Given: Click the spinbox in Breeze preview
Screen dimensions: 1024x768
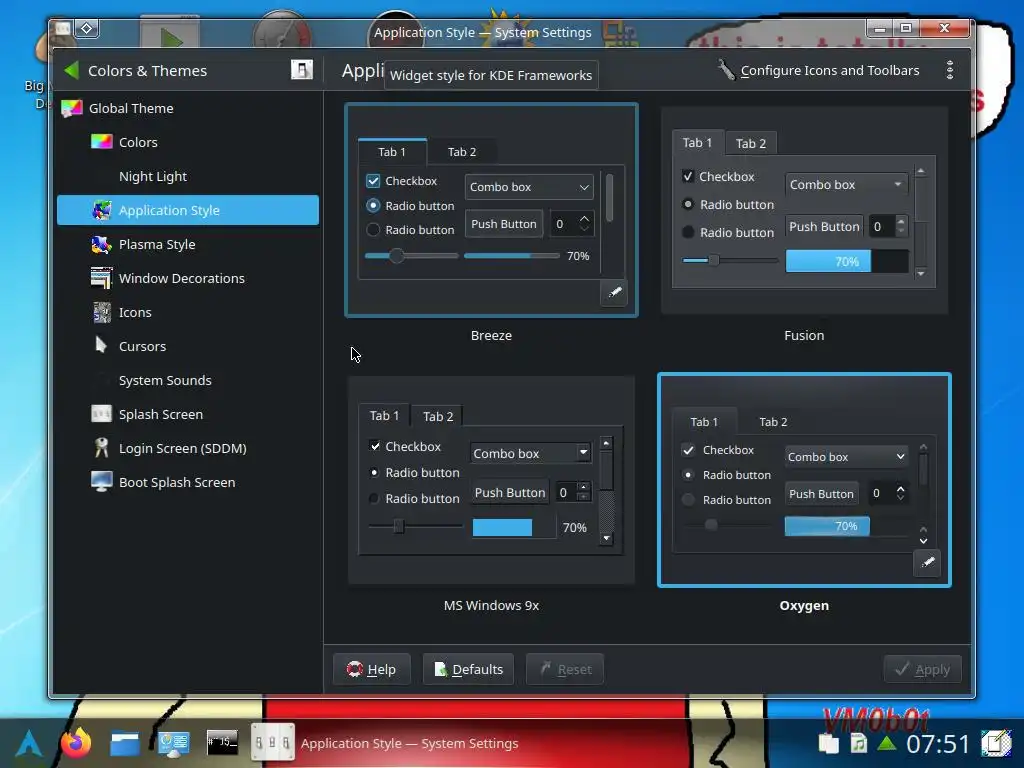Looking at the screenshot, I should coord(571,224).
